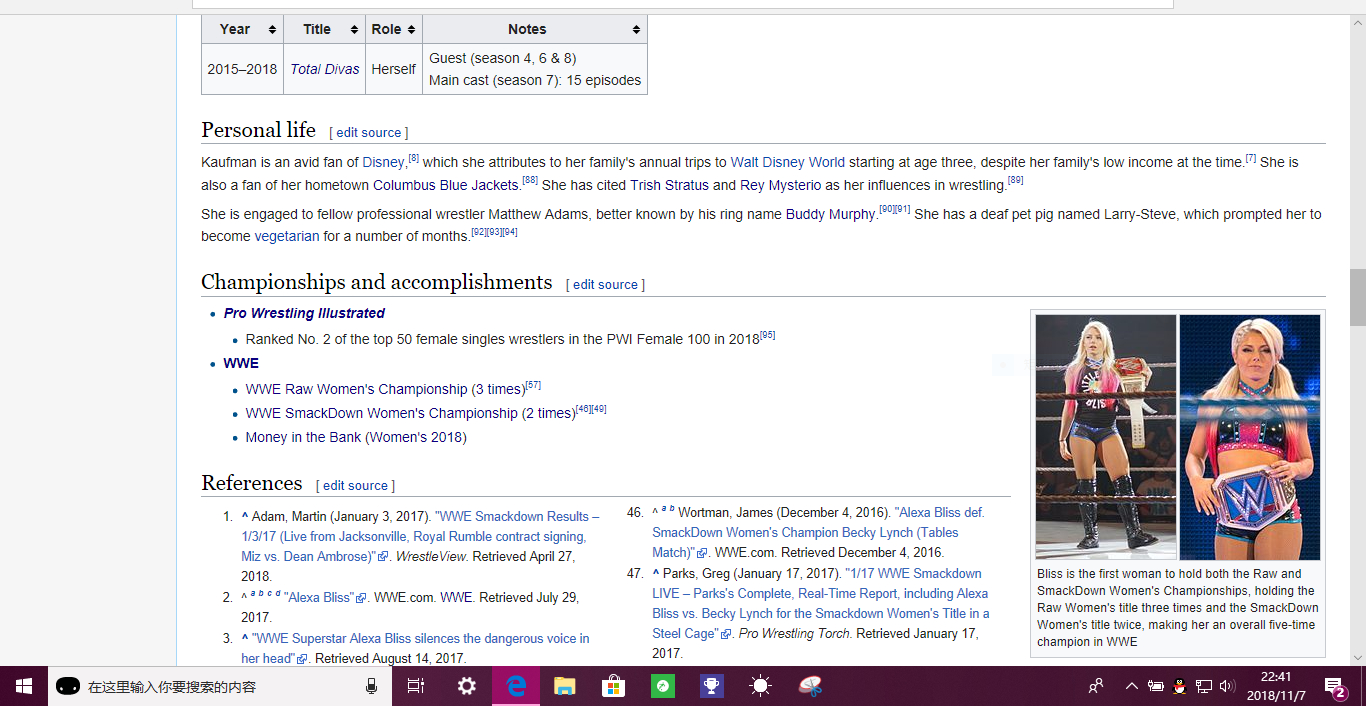The width and height of the screenshot is (1366, 706).
Task: Open the Snipping Tool icon on the taskbar
Action: 810,686
